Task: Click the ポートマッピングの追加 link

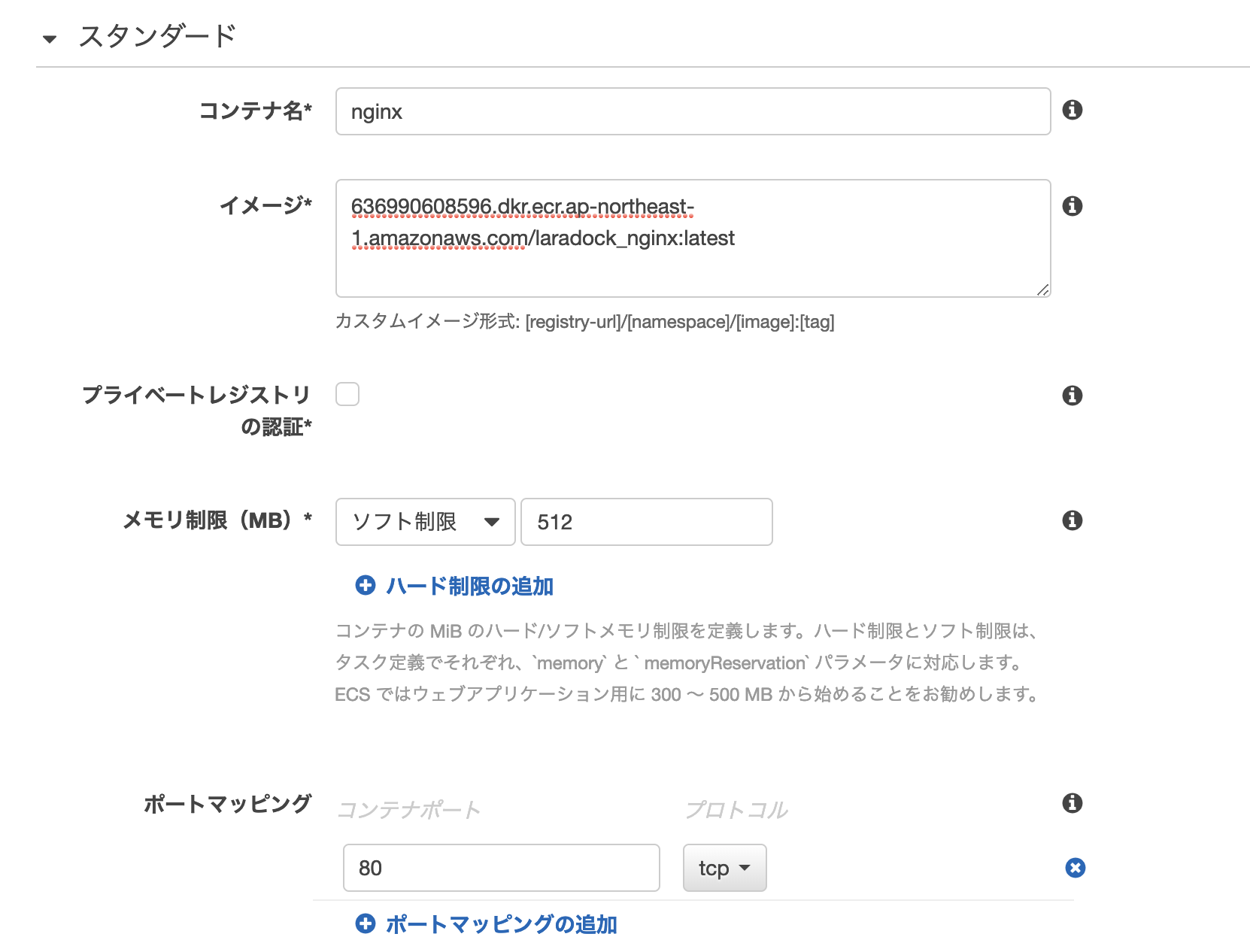Action: (x=501, y=924)
